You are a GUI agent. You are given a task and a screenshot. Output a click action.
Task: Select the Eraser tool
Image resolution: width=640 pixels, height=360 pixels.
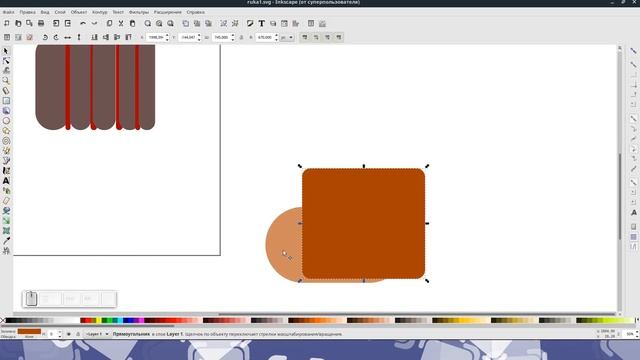pos(6,200)
